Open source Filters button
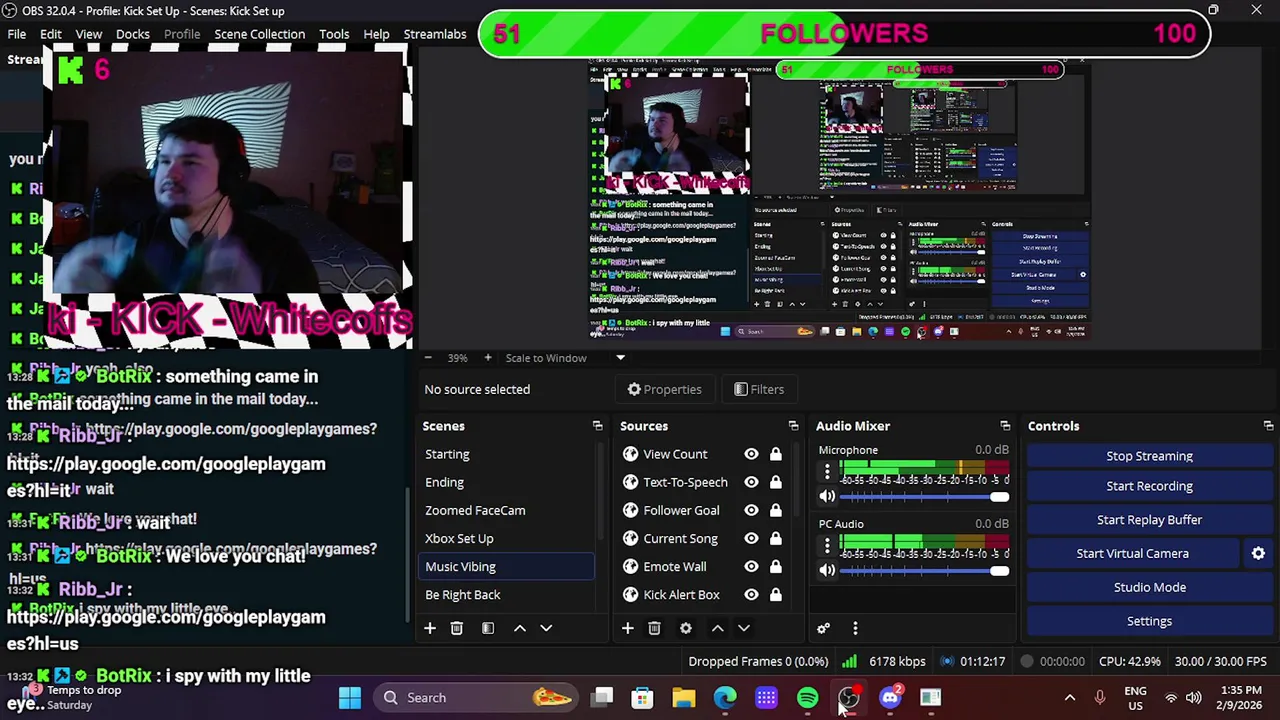Viewport: 1280px width, 720px height. click(x=759, y=389)
